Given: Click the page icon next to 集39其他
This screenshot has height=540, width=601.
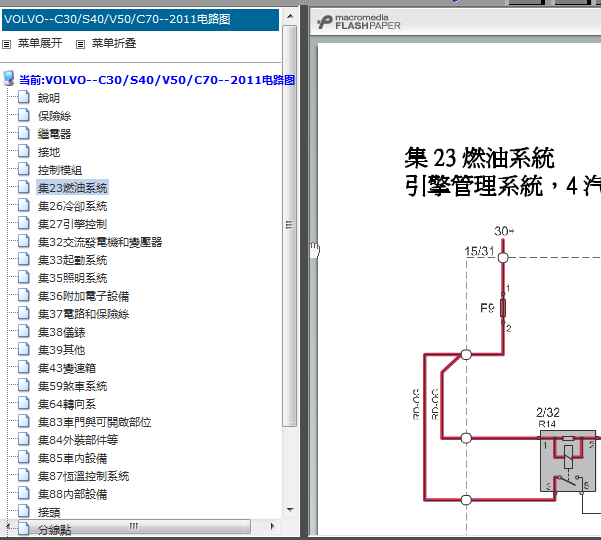Looking at the screenshot, I should [24, 349].
